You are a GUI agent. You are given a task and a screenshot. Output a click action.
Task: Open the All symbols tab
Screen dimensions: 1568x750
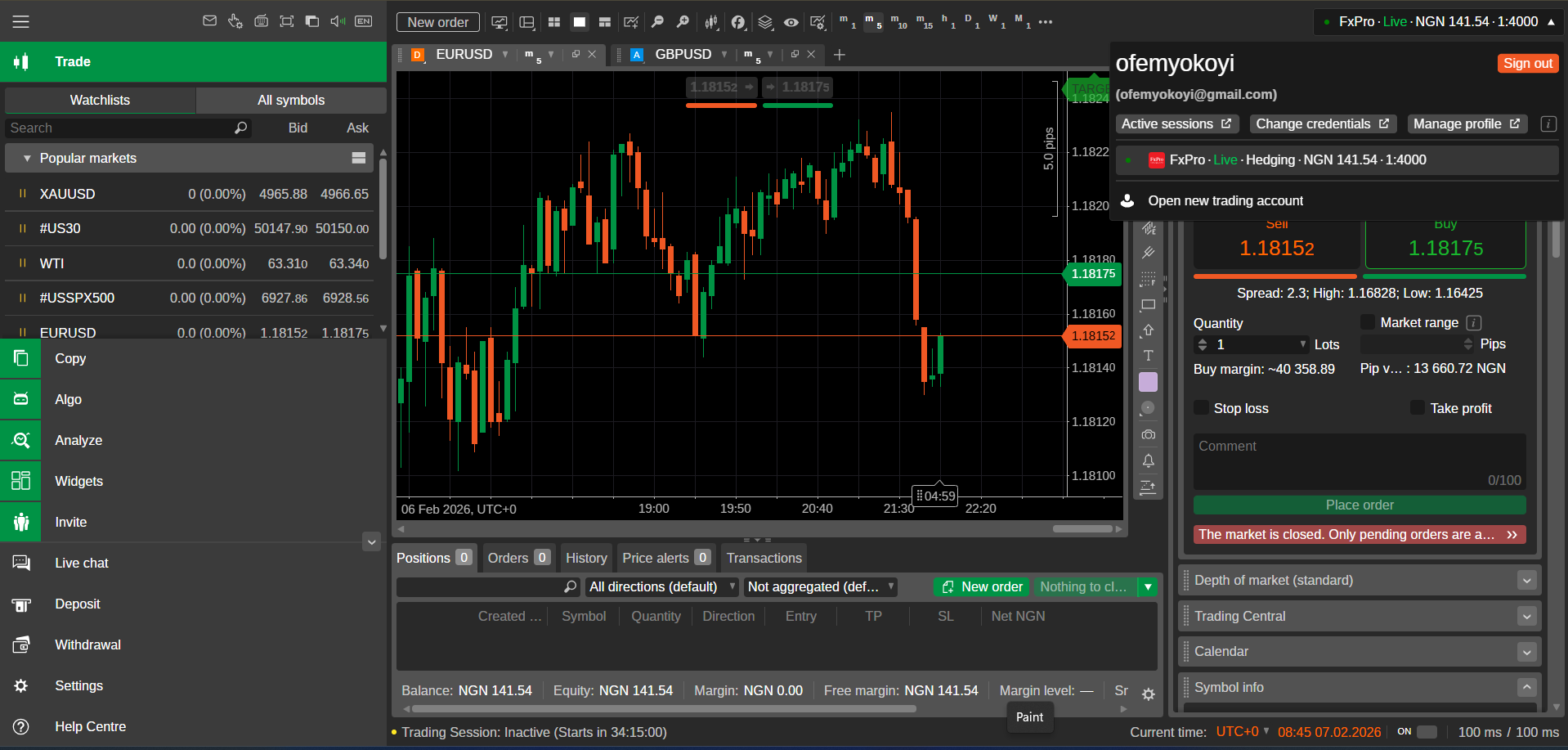(291, 100)
